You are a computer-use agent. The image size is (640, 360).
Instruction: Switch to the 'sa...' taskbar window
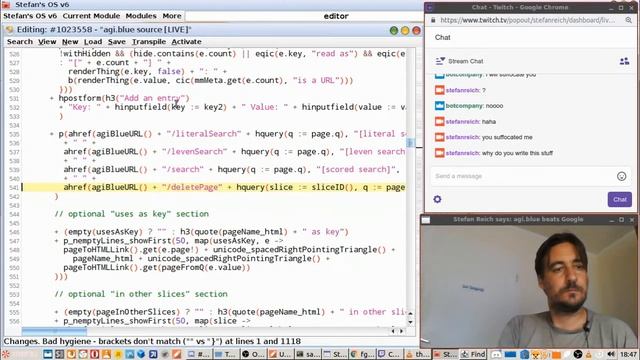coord(307,354)
